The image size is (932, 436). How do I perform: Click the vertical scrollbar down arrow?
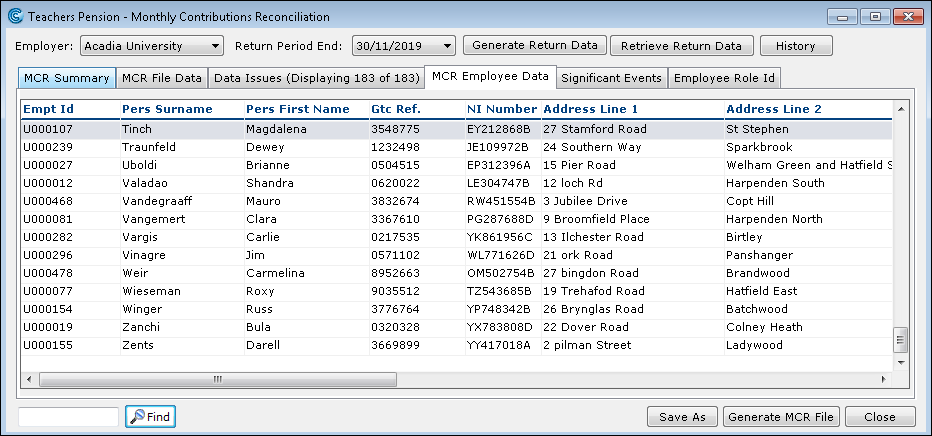coord(900,362)
